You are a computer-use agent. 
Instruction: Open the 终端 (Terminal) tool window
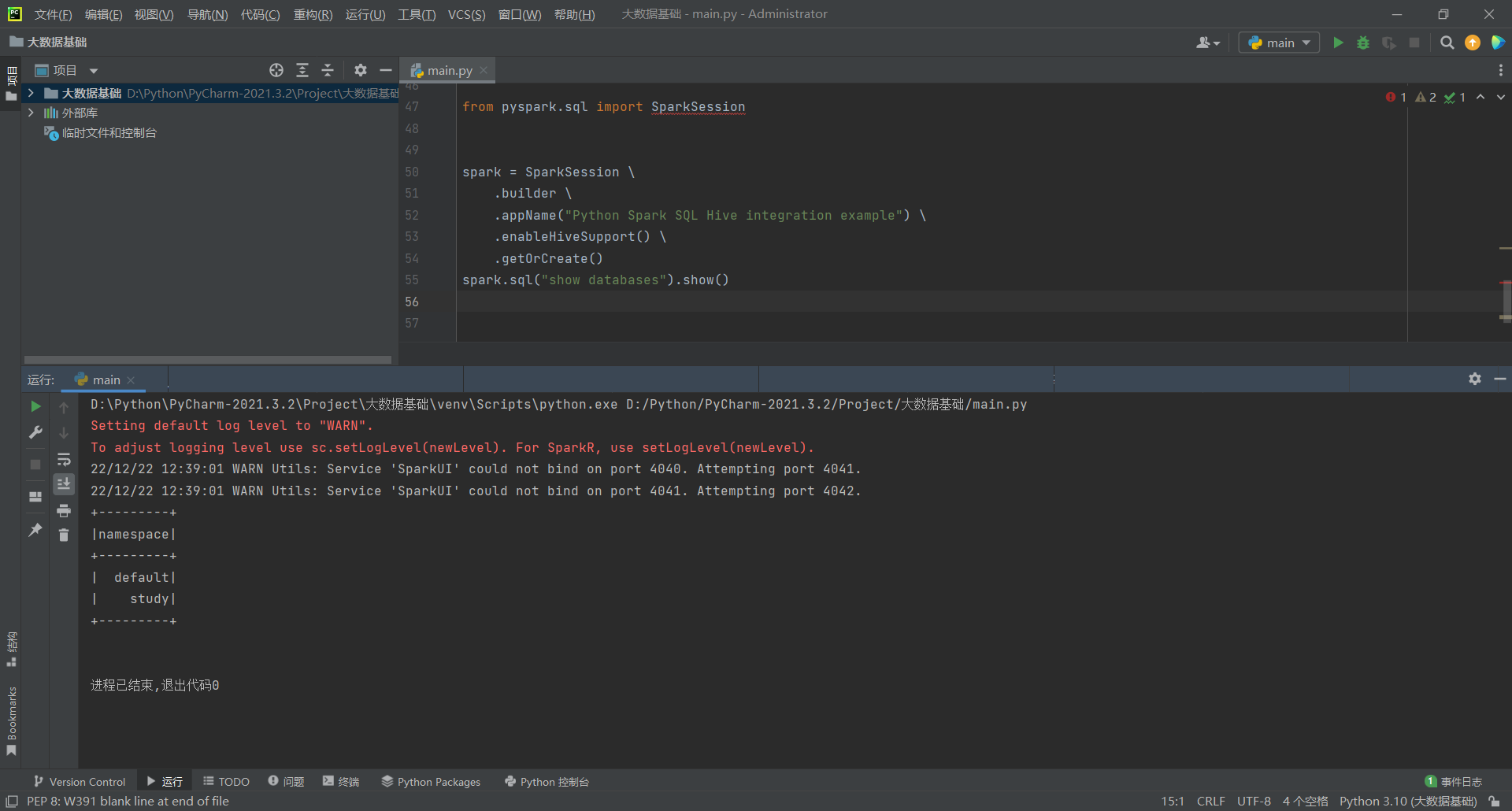[x=341, y=782]
